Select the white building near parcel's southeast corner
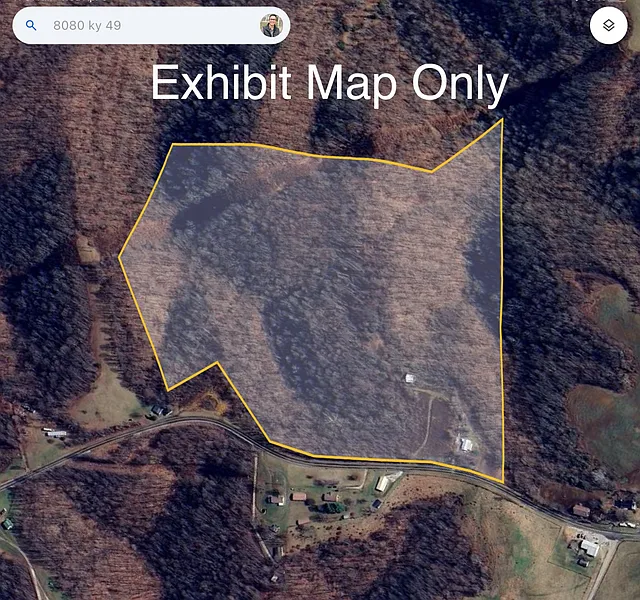This screenshot has width=640, height=600. pyautogui.click(x=466, y=444)
